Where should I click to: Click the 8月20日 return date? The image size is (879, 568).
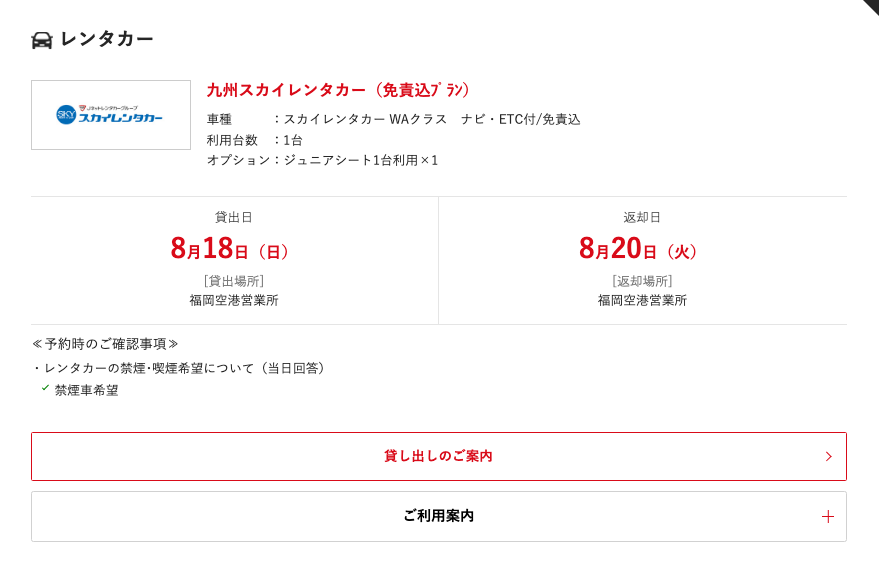point(638,248)
